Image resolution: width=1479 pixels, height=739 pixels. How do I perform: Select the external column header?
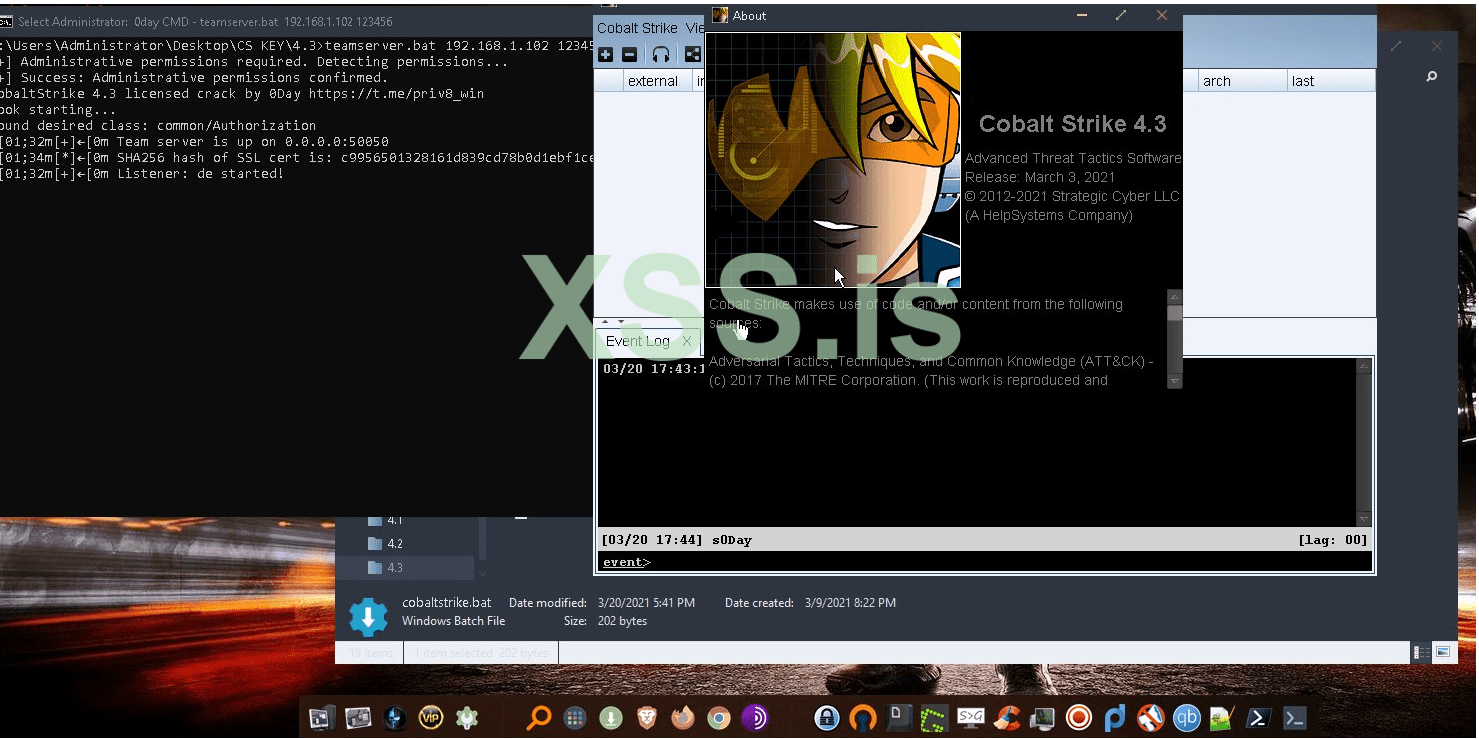[655, 81]
